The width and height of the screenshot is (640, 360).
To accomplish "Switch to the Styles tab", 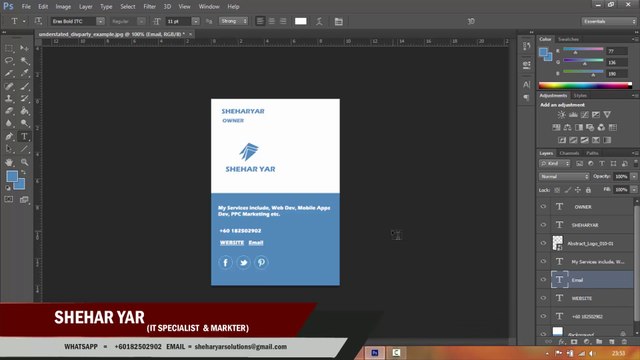I will click(580, 96).
